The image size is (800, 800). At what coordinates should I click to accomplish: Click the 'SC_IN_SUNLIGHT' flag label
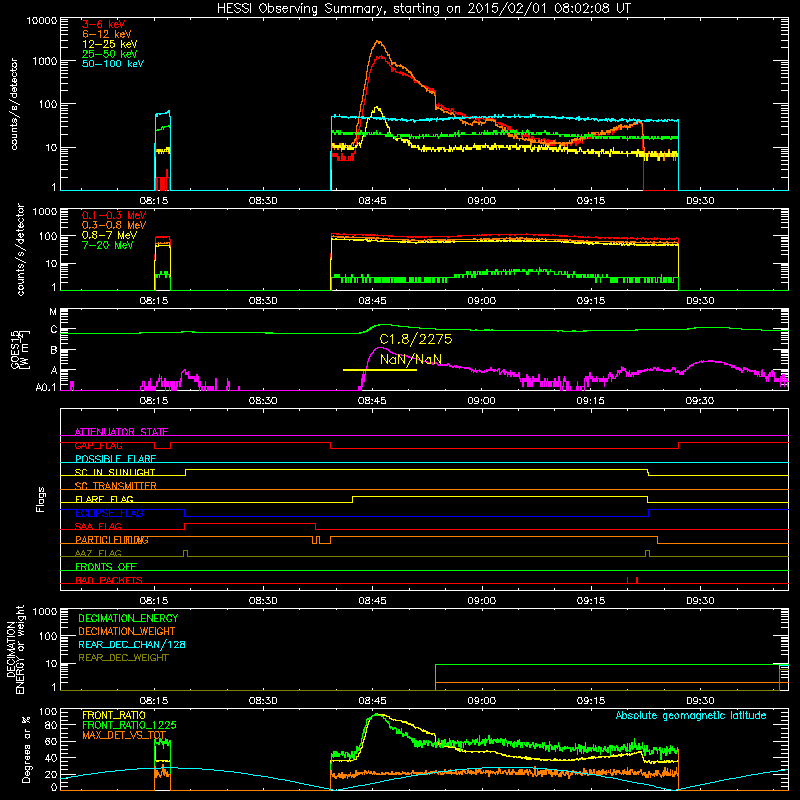pyautogui.click(x=115, y=472)
